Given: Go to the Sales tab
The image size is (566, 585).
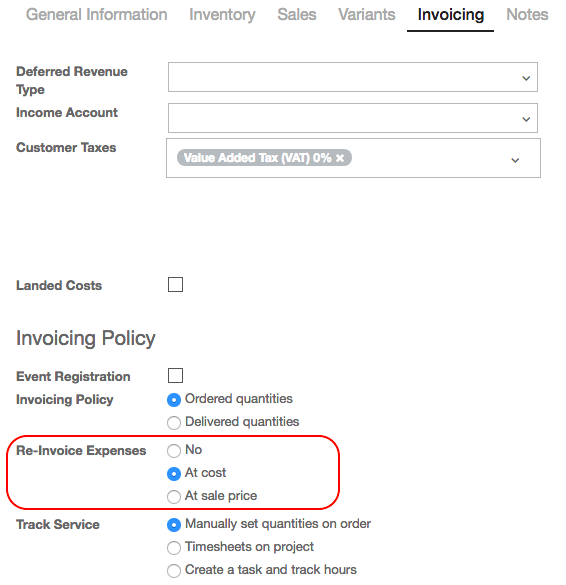Looking at the screenshot, I should 297,15.
